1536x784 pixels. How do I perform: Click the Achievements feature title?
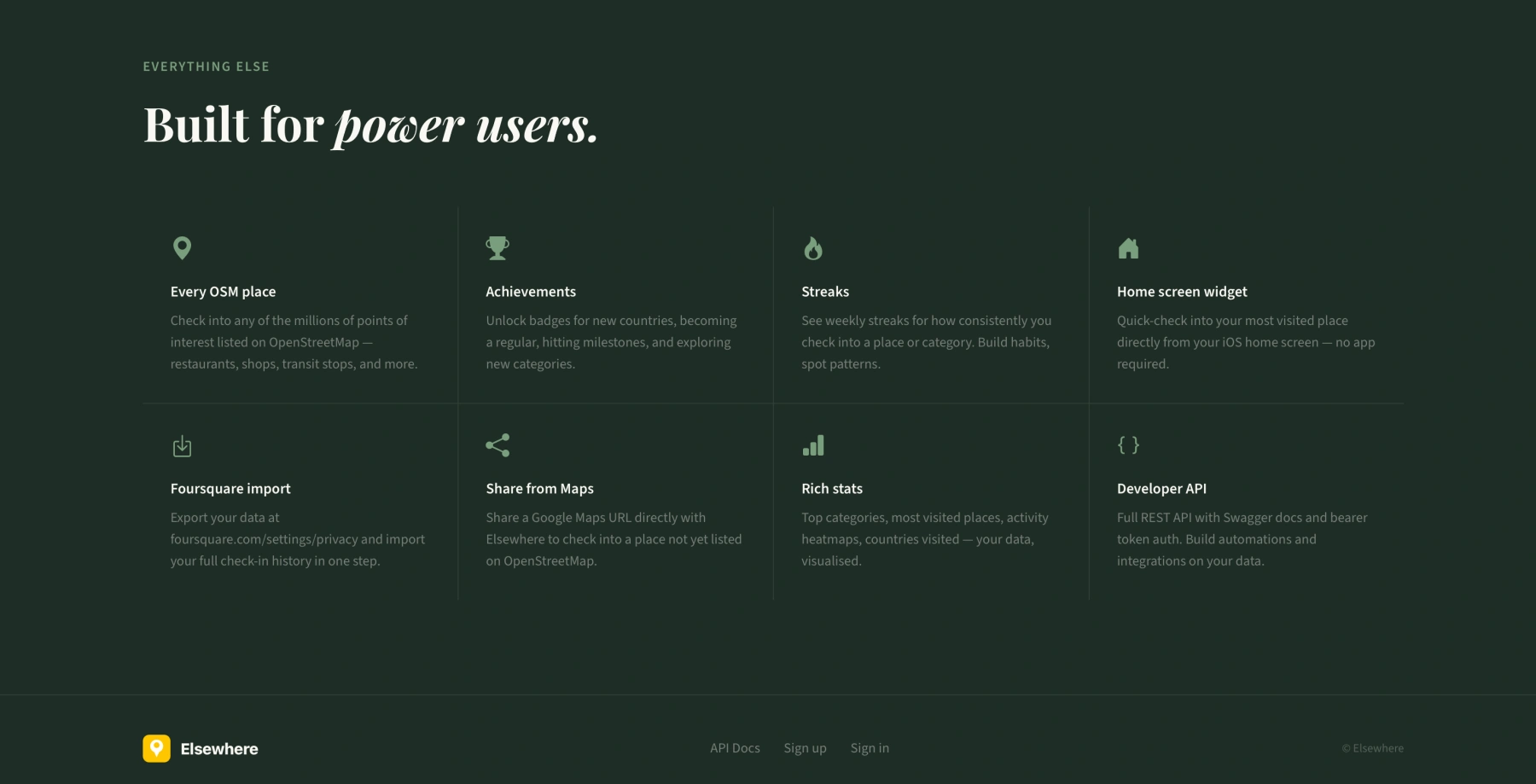[531, 292]
